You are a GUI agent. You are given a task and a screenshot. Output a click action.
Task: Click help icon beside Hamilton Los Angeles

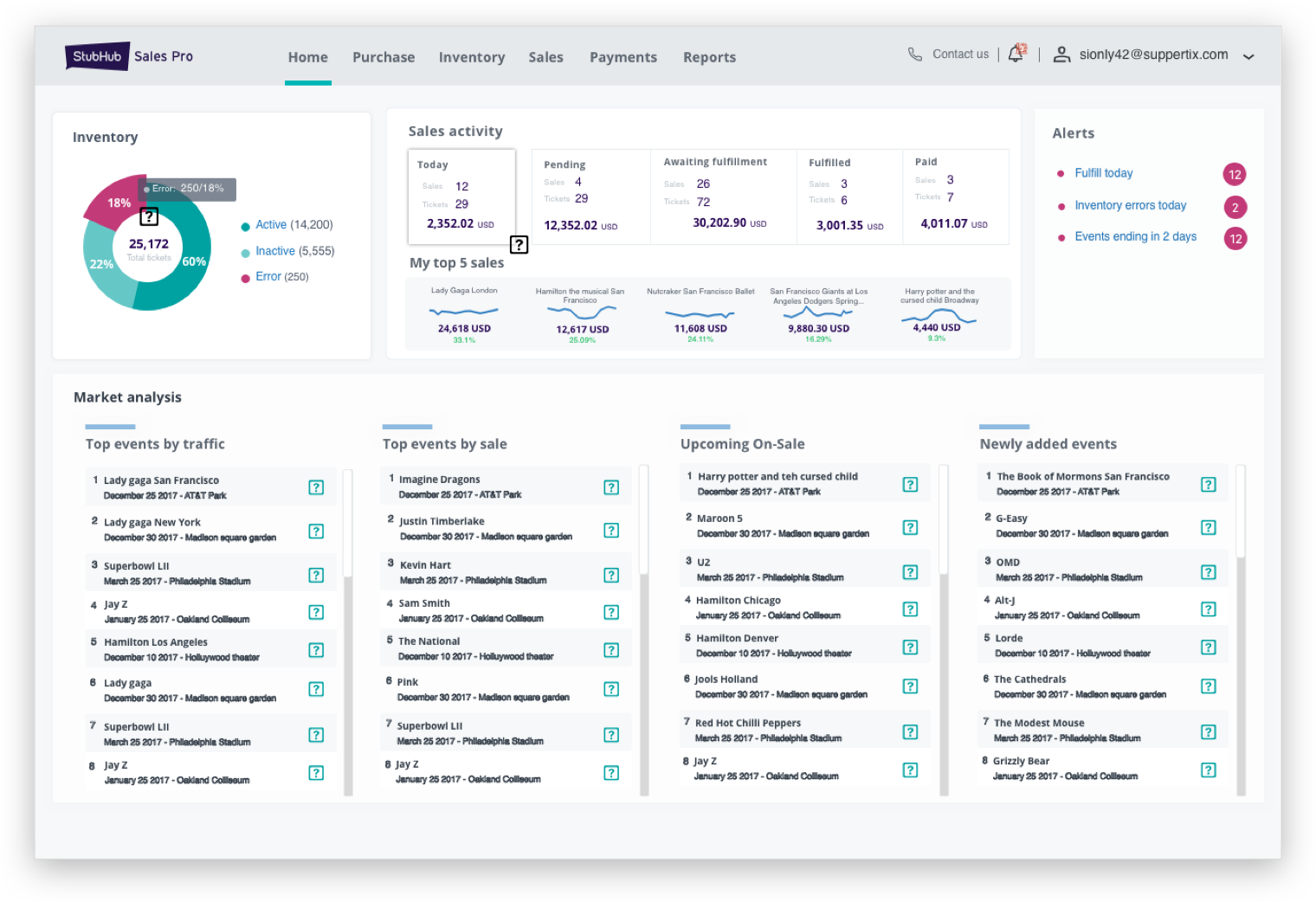click(x=316, y=650)
